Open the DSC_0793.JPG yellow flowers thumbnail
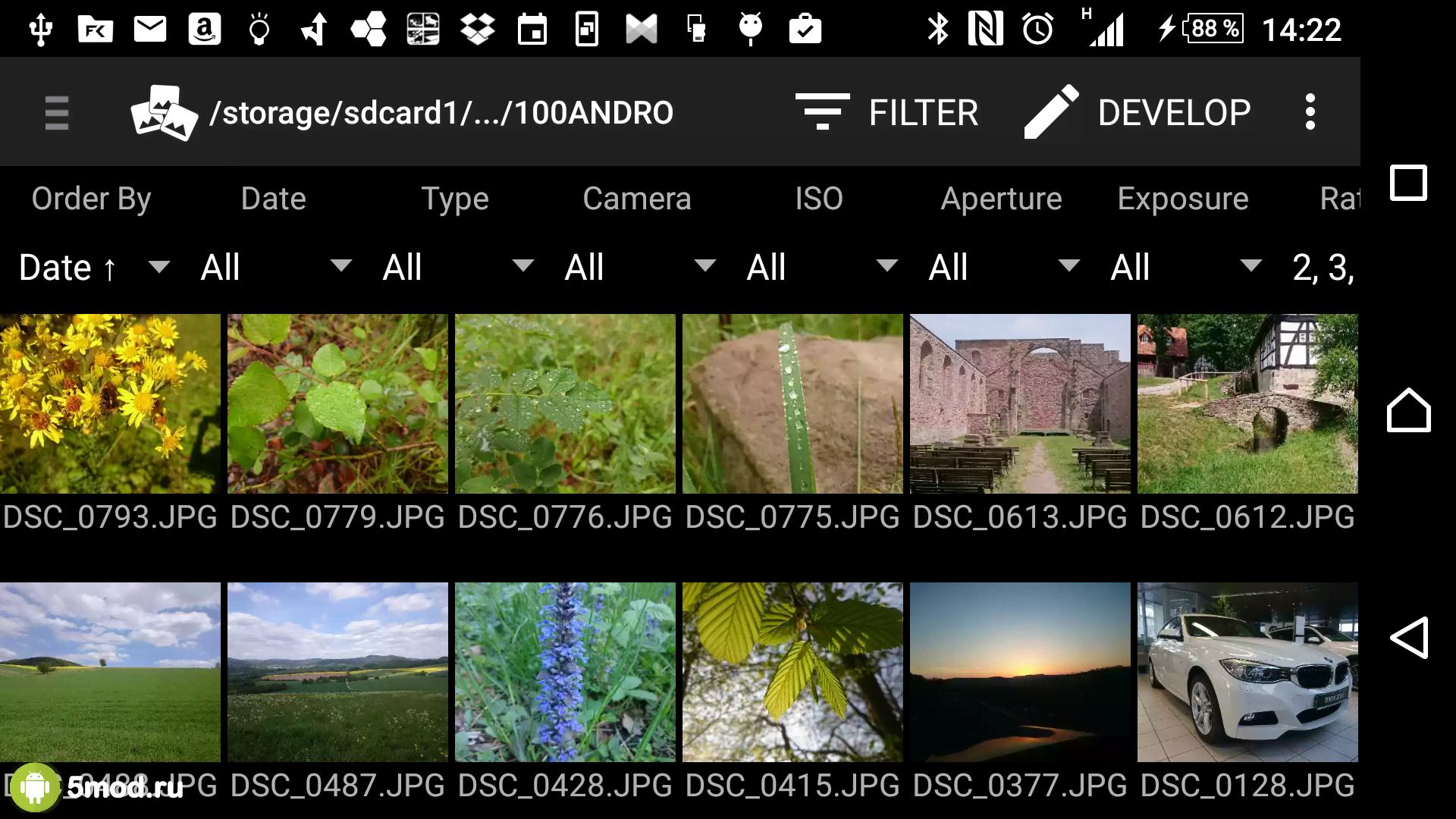The width and height of the screenshot is (1456, 819). 110,403
